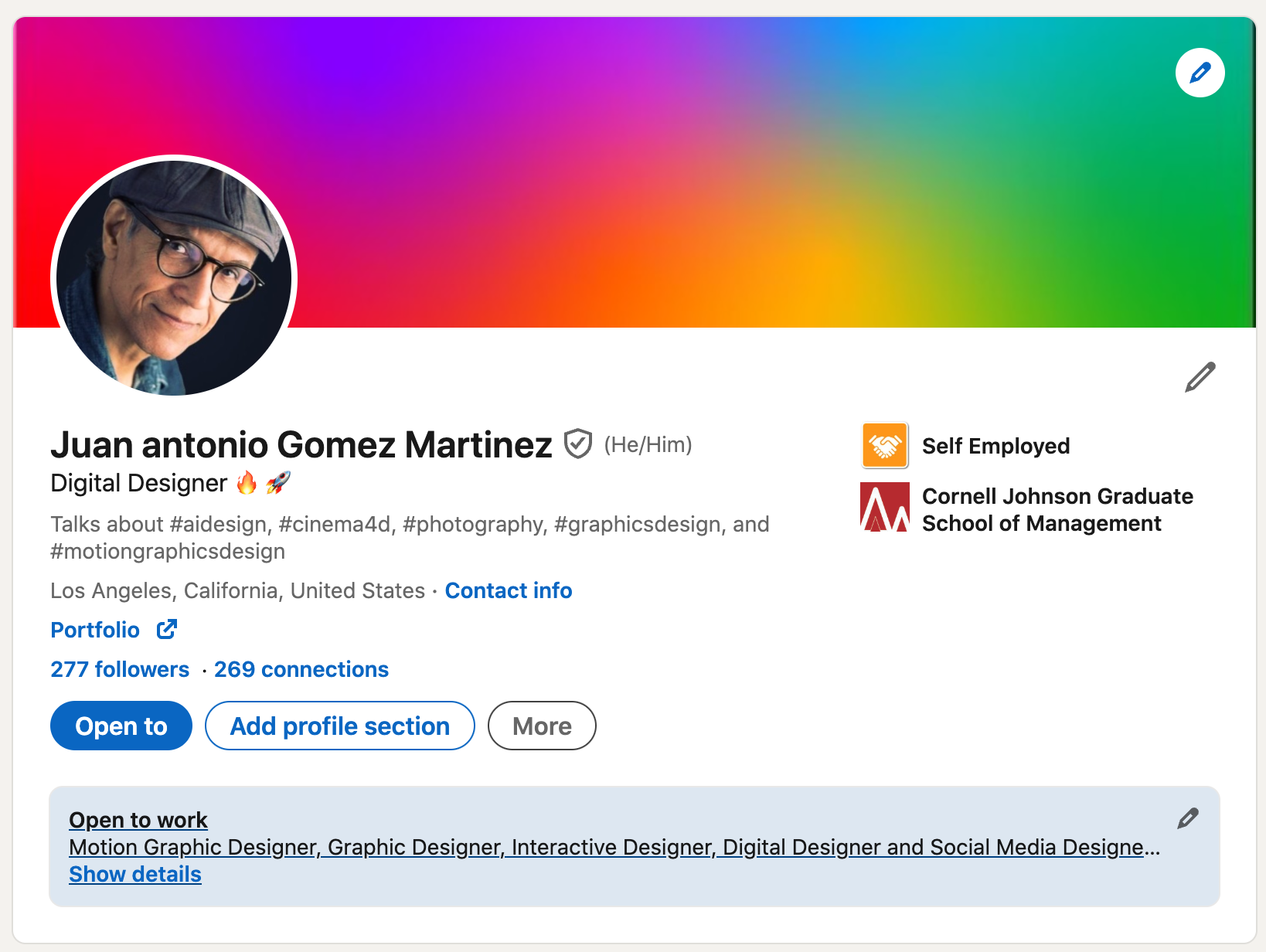Show details of Open to work
Image resolution: width=1266 pixels, height=952 pixels.
[135, 874]
